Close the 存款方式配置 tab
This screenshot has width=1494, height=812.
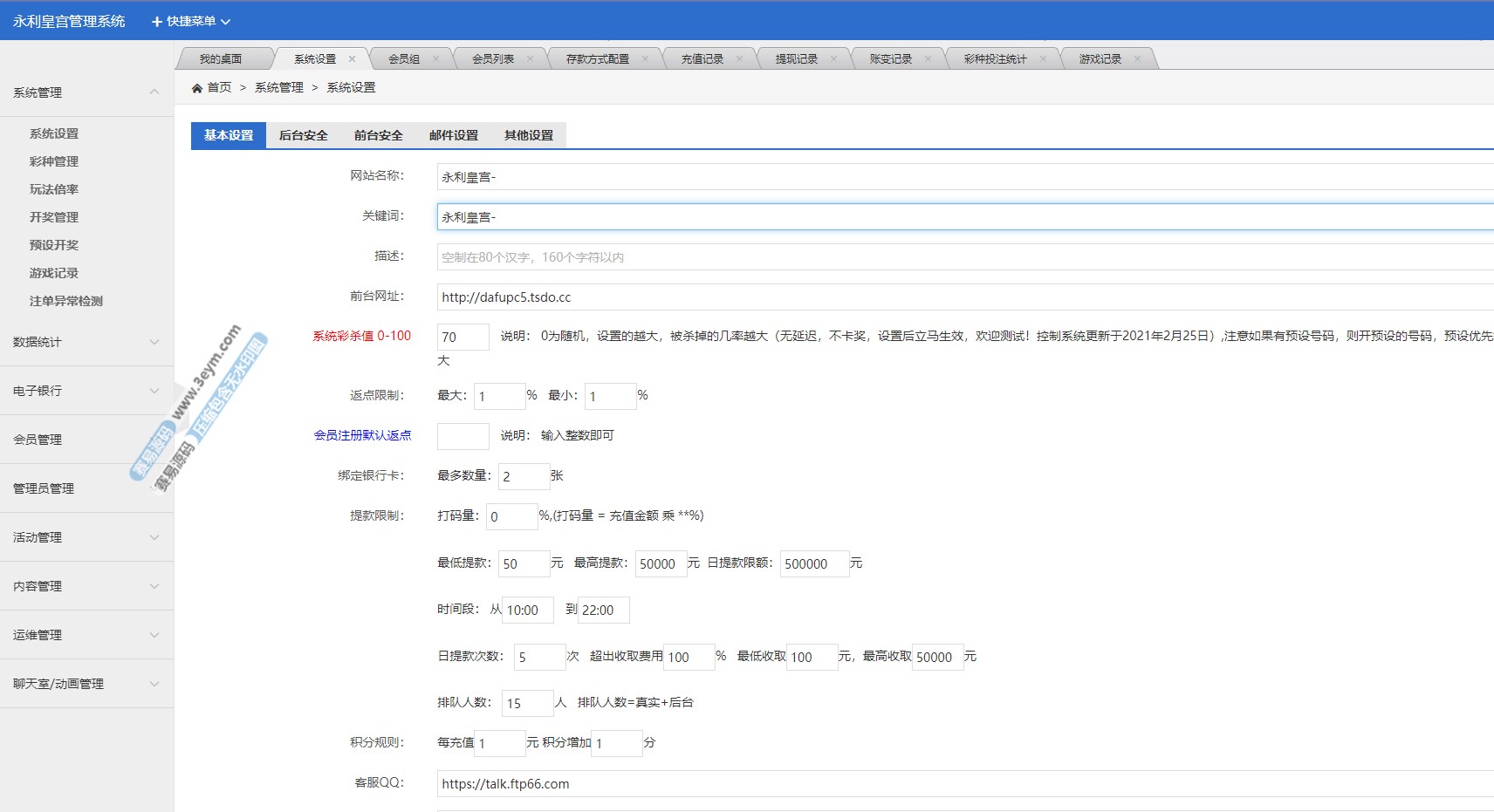(645, 59)
